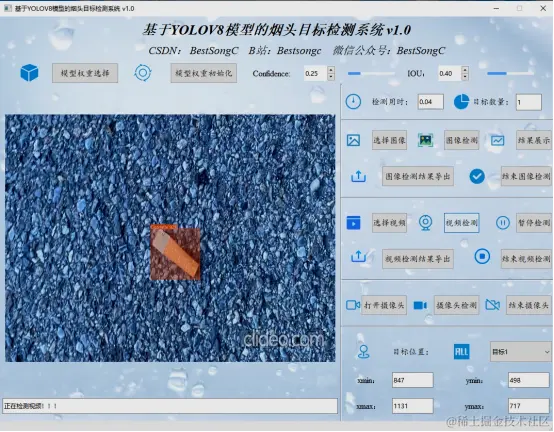Click the Confidence value field 0.25
Screen dimensions: 554x432
316,73
